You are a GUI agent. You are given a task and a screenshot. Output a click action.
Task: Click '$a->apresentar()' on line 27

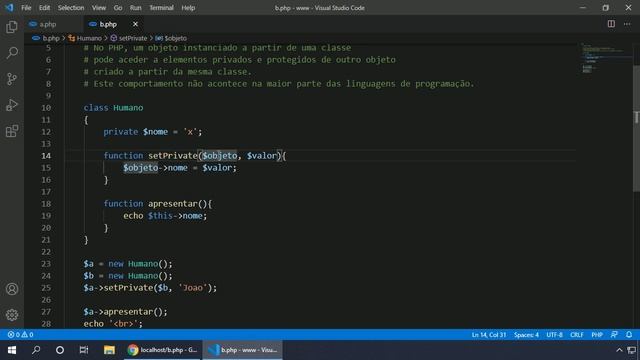click(125, 312)
